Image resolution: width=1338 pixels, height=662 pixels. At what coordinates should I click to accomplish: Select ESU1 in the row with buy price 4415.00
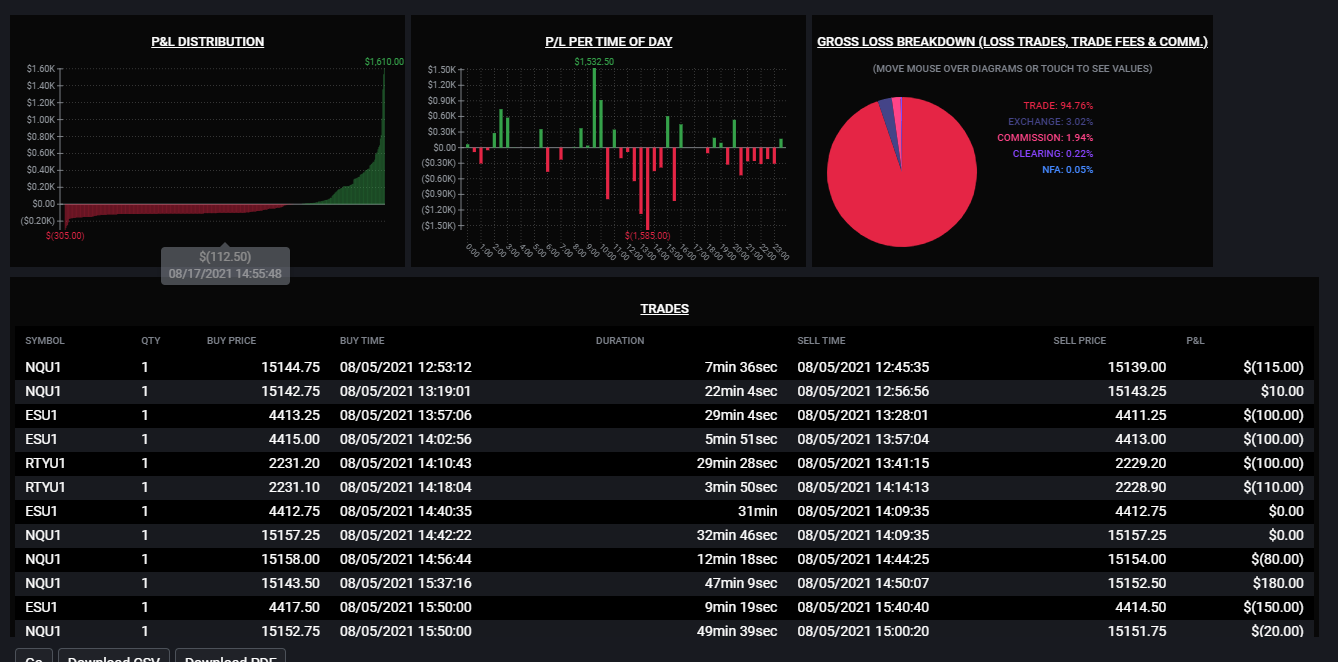[x=43, y=439]
